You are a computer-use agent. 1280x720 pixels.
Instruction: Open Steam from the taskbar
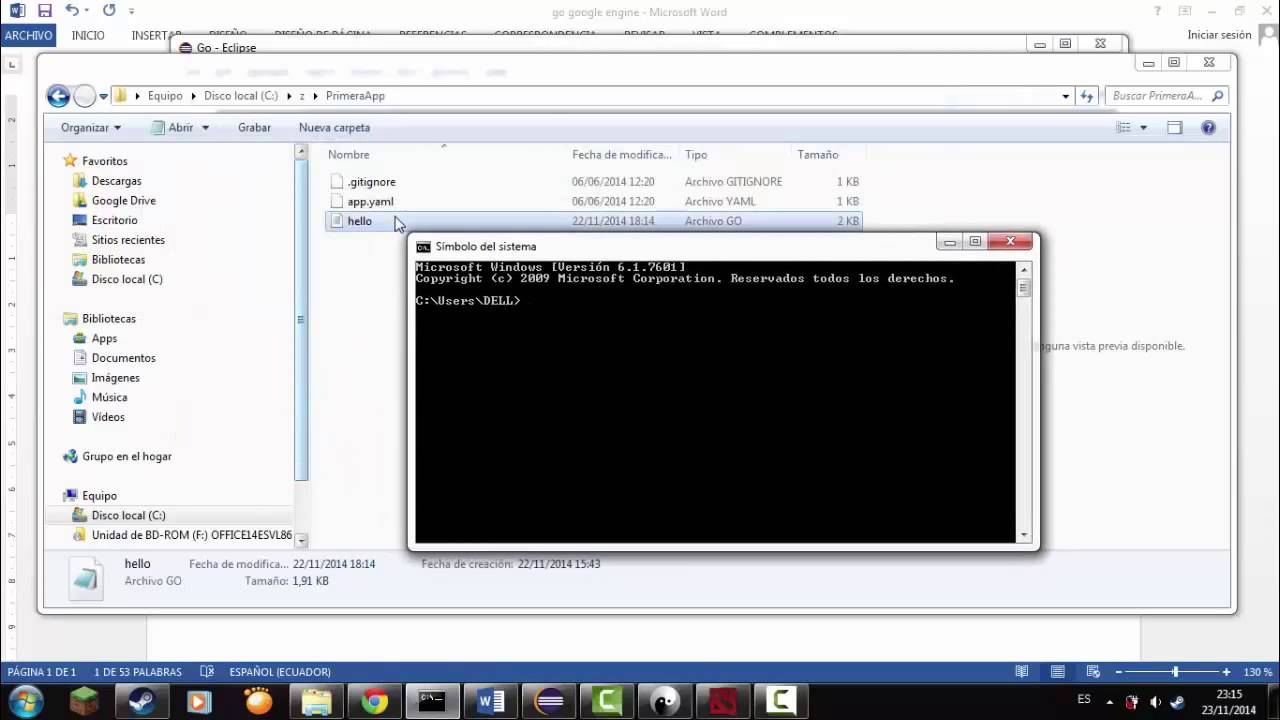(142, 702)
